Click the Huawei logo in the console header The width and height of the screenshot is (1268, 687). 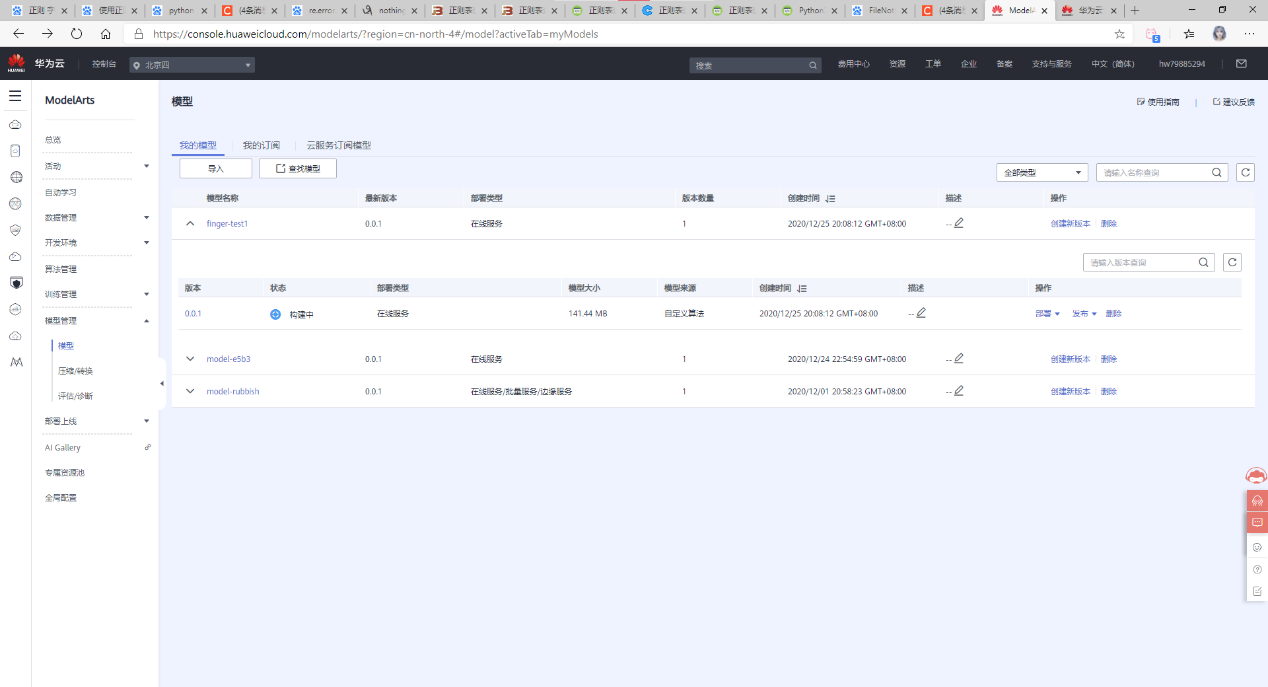pyautogui.click(x=16, y=64)
